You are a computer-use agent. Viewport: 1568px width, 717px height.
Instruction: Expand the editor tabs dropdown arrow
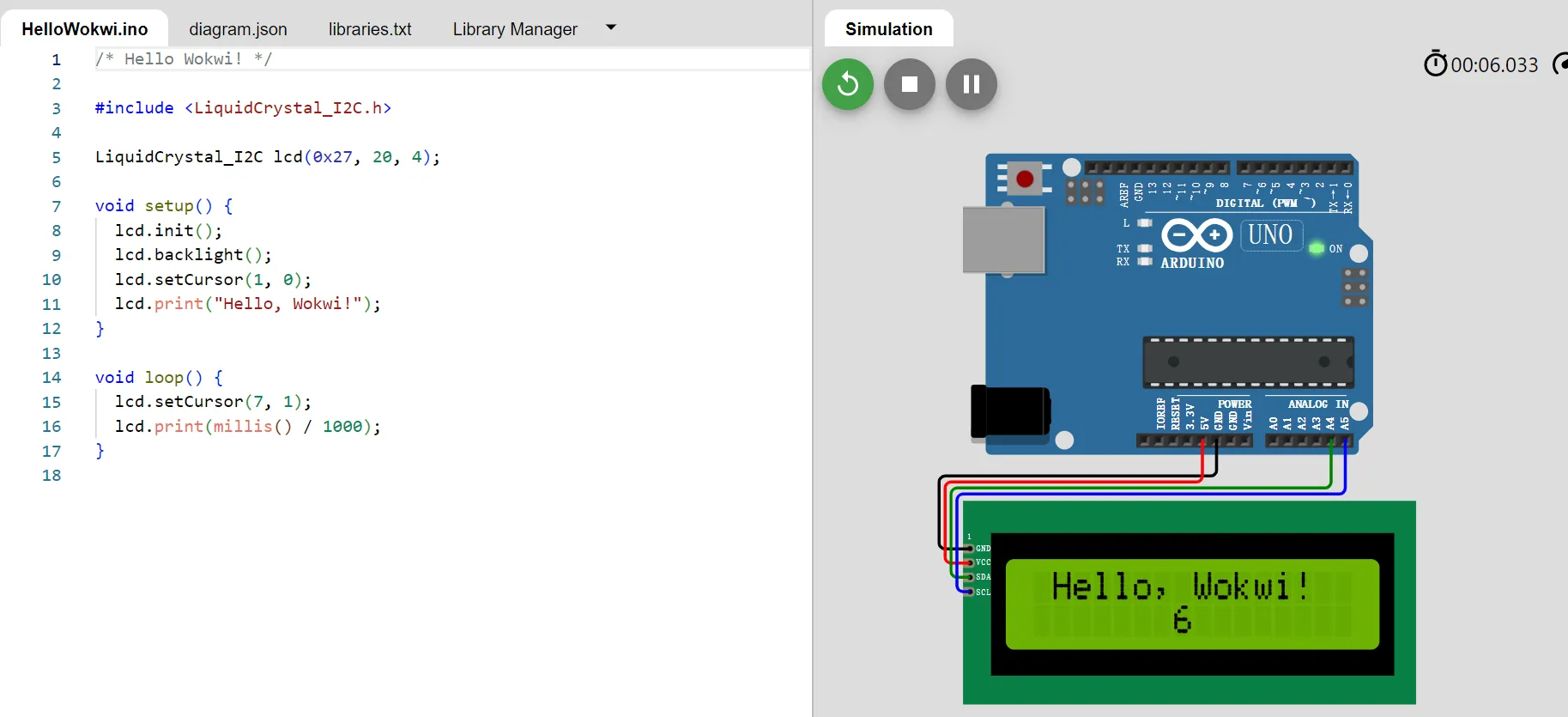(x=611, y=27)
